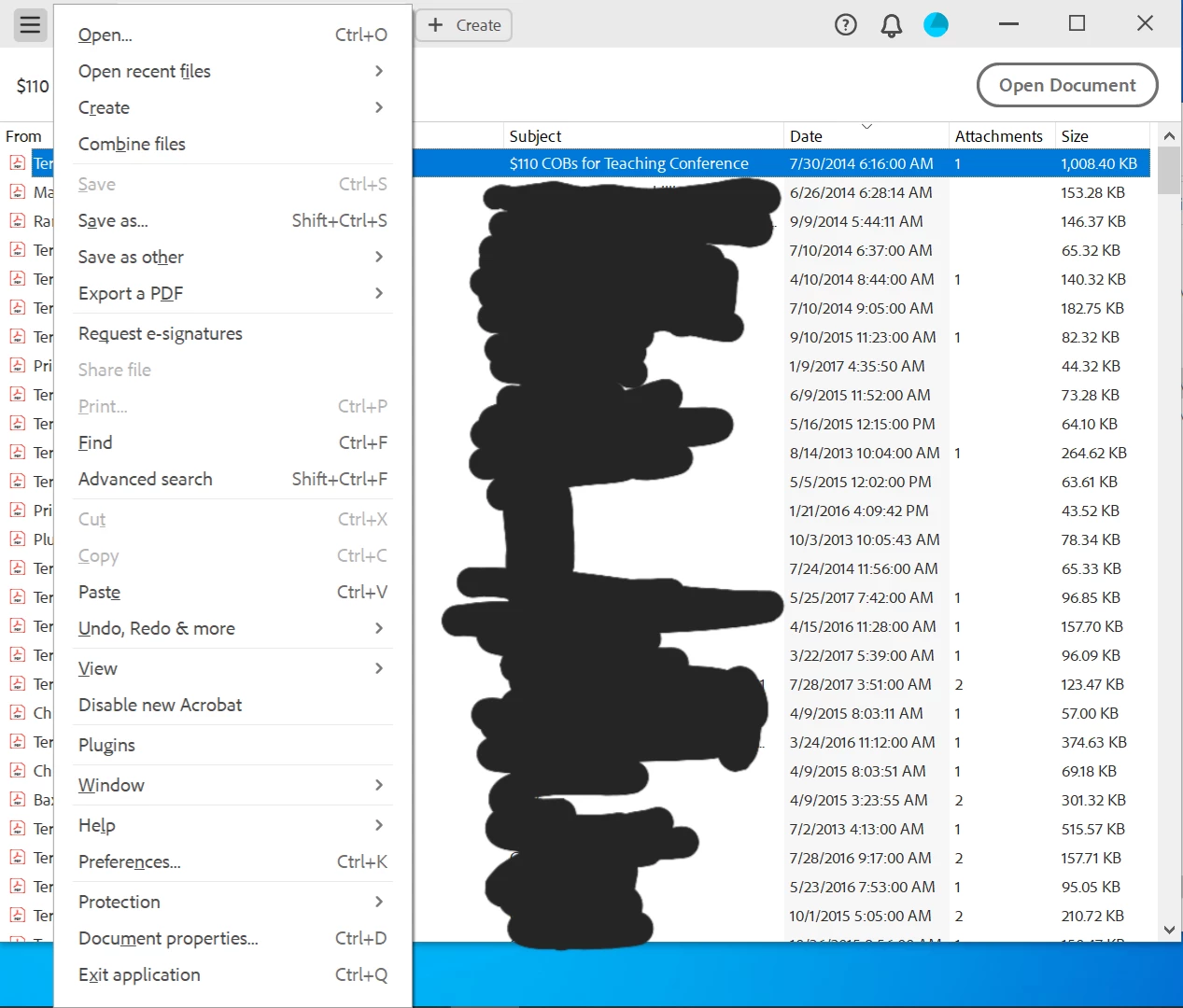Click the blue account avatar icon
1183x1008 pixels.
pos(936,25)
